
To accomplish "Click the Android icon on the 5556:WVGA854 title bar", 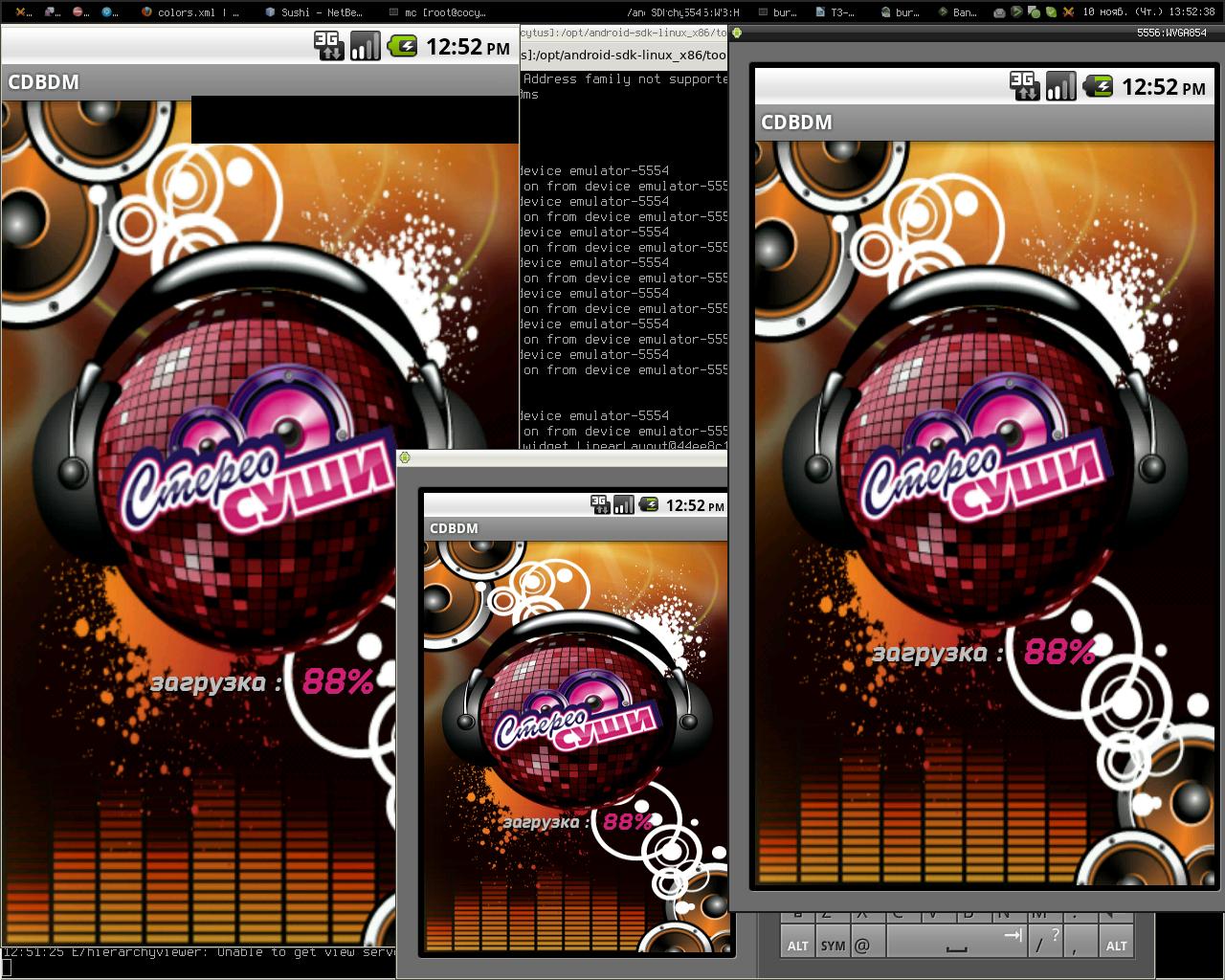I will click(x=737, y=33).
